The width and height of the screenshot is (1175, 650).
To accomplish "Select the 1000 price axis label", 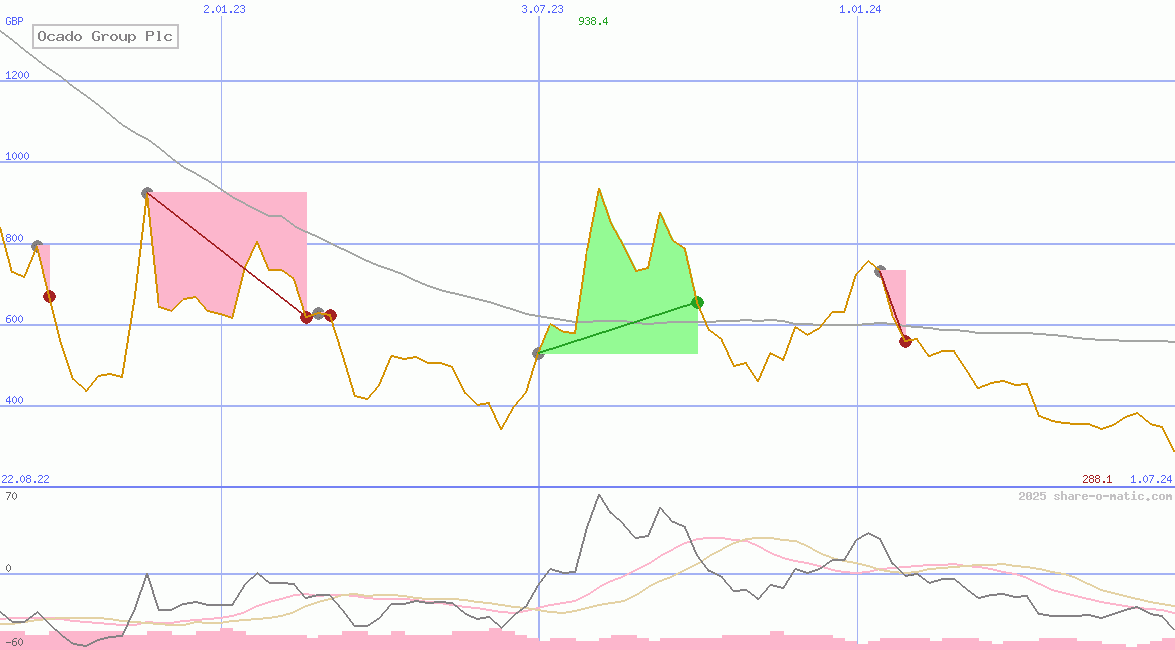I will pos(17,156).
